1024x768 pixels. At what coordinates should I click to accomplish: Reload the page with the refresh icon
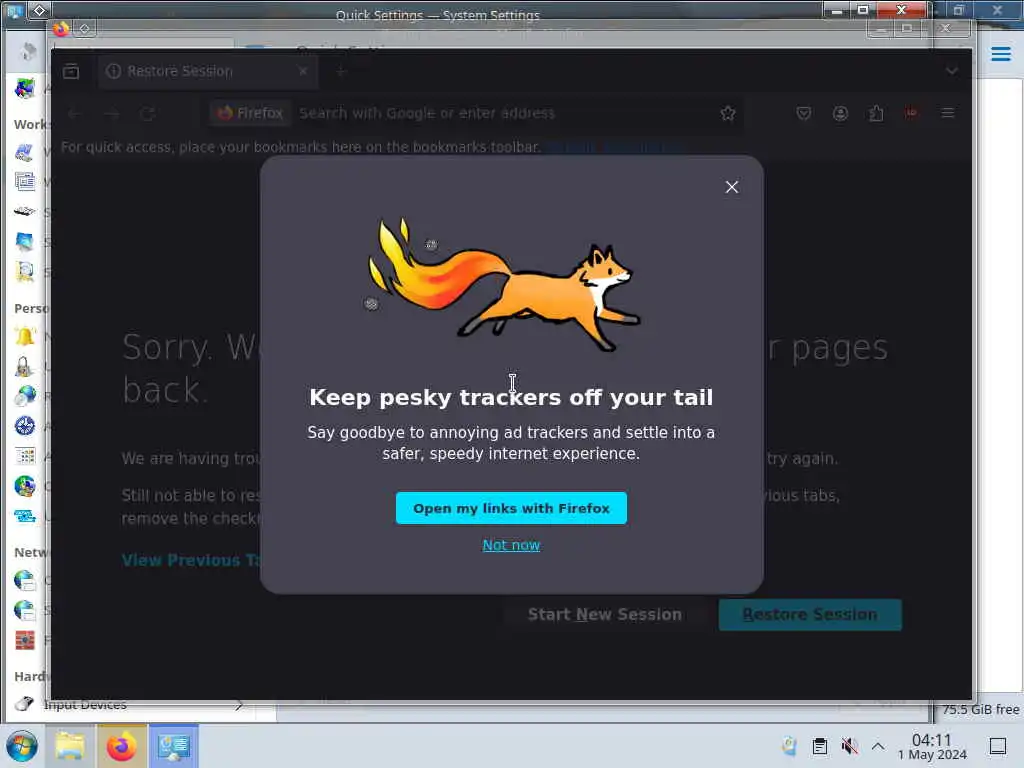(148, 114)
